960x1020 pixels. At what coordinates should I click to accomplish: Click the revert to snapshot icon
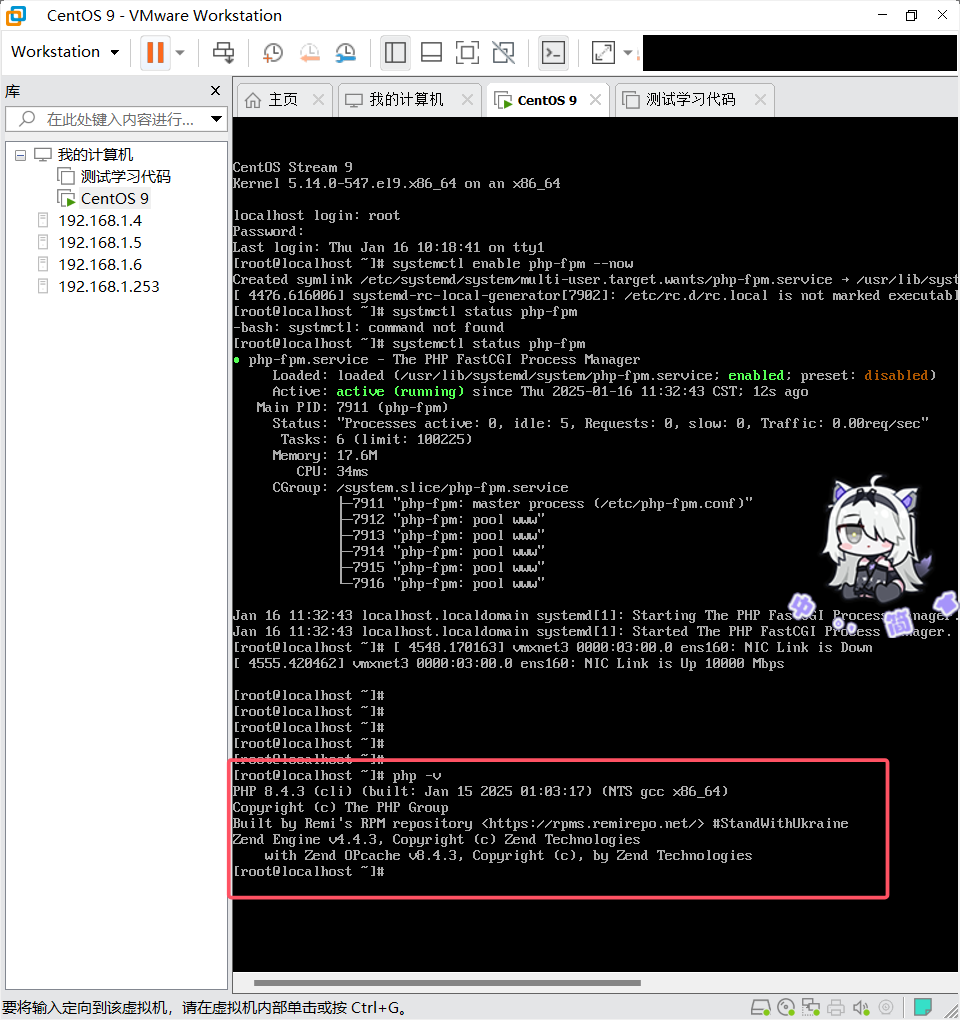[x=310, y=53]
